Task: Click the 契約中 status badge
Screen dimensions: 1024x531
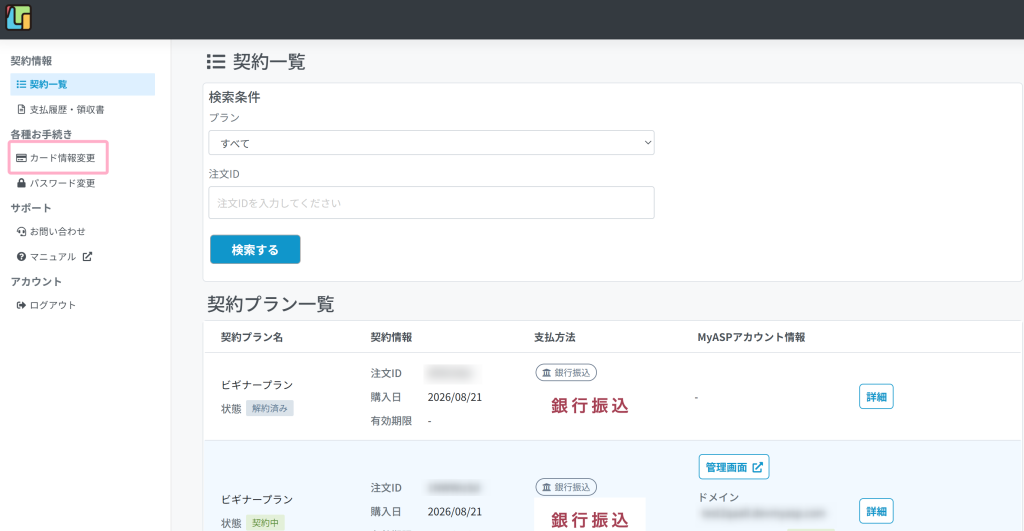Action: [265, 523]
